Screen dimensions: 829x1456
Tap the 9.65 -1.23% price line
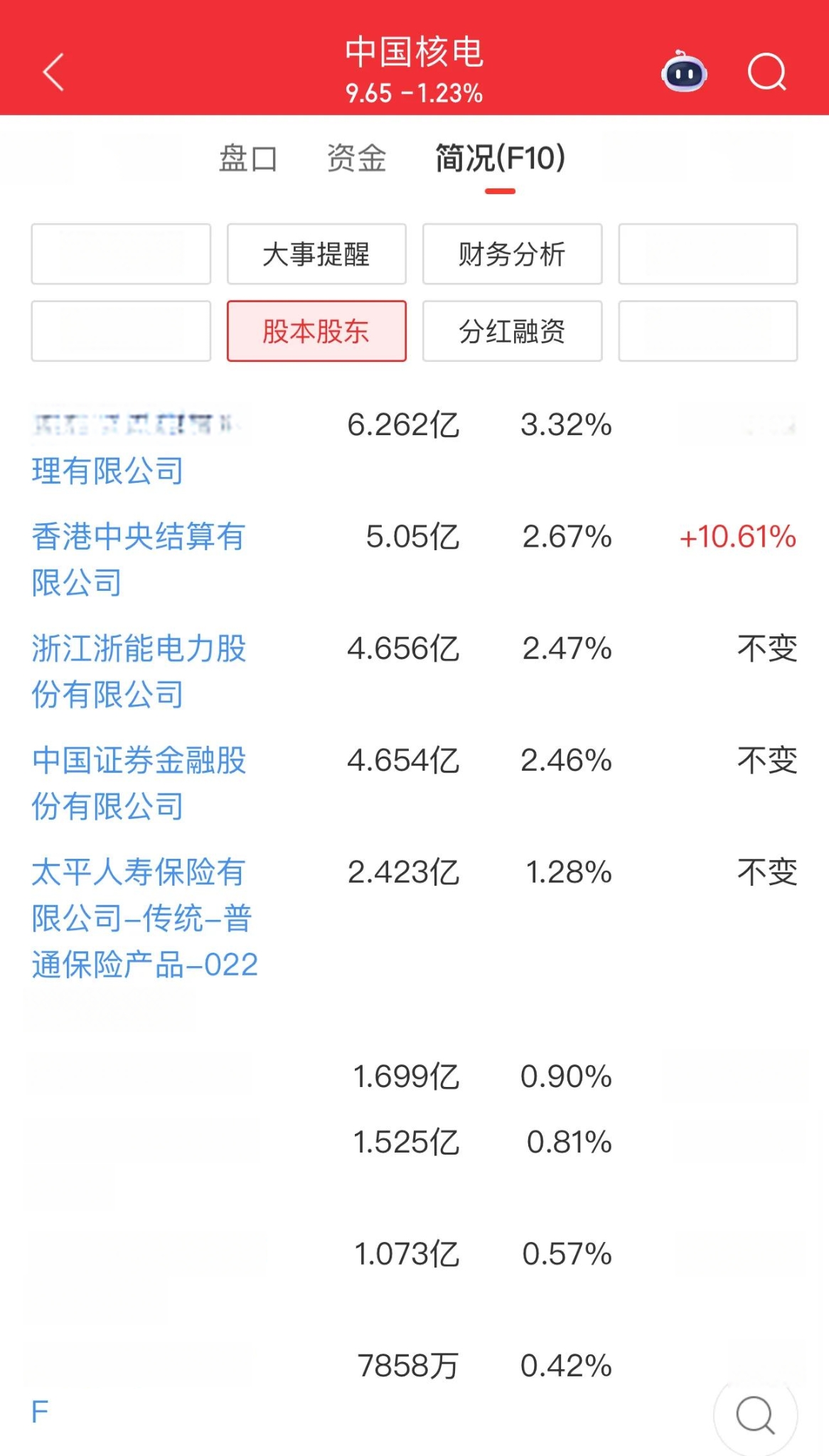414,93
